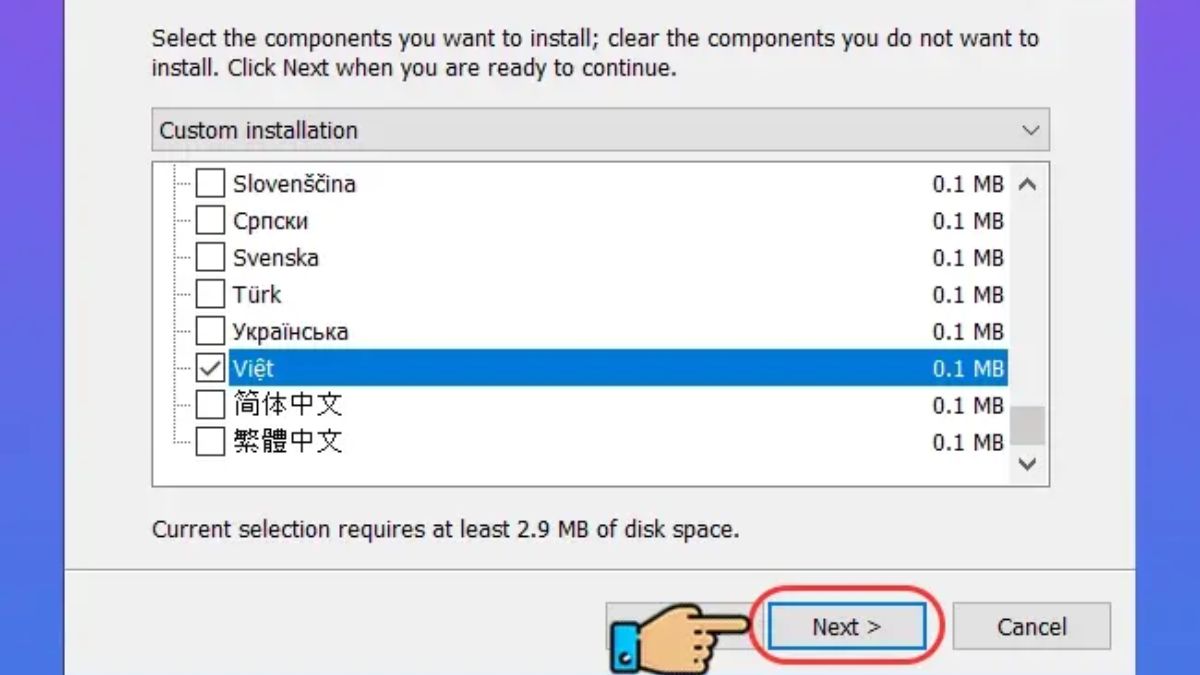Select the Svenska list item label
1200x675 pixels.
coord(276,258)
